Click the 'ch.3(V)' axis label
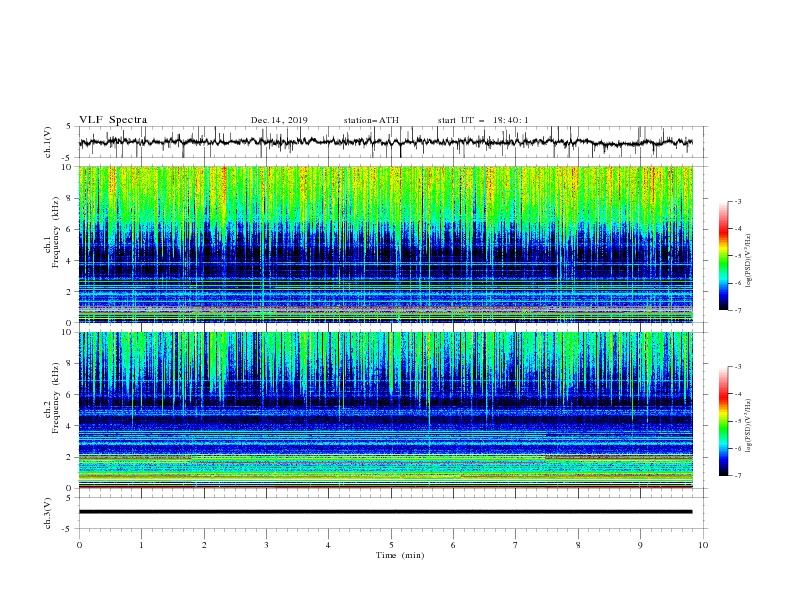 click(48, 513)
